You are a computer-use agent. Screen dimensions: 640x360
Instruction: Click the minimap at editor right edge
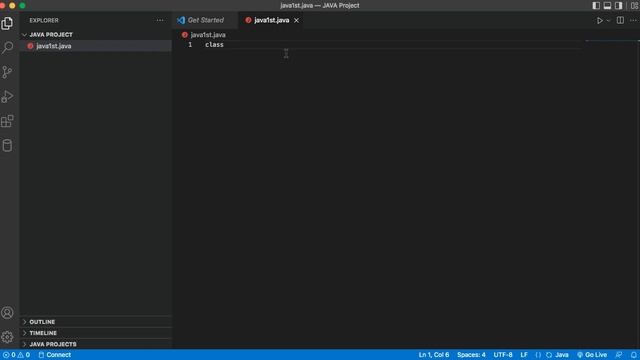click(x=611, y=41)
